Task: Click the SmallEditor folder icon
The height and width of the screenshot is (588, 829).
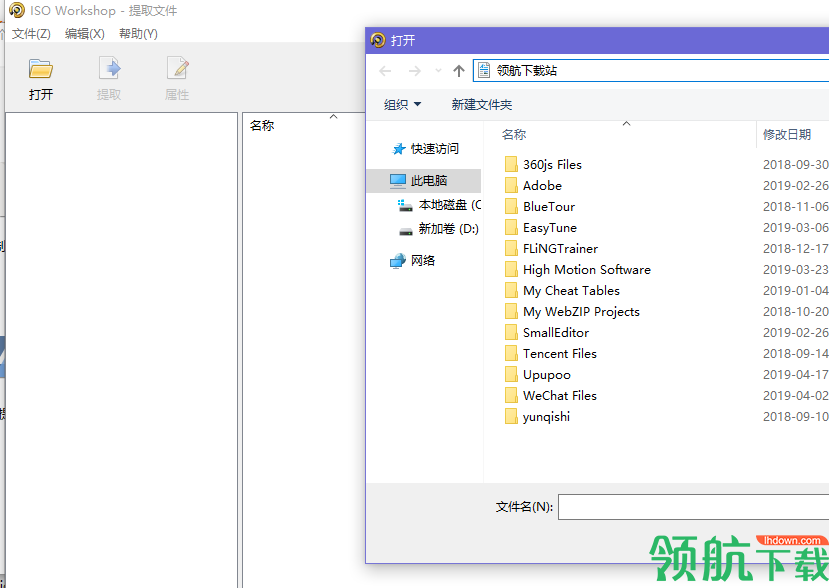Action: [x=511, y=333]
